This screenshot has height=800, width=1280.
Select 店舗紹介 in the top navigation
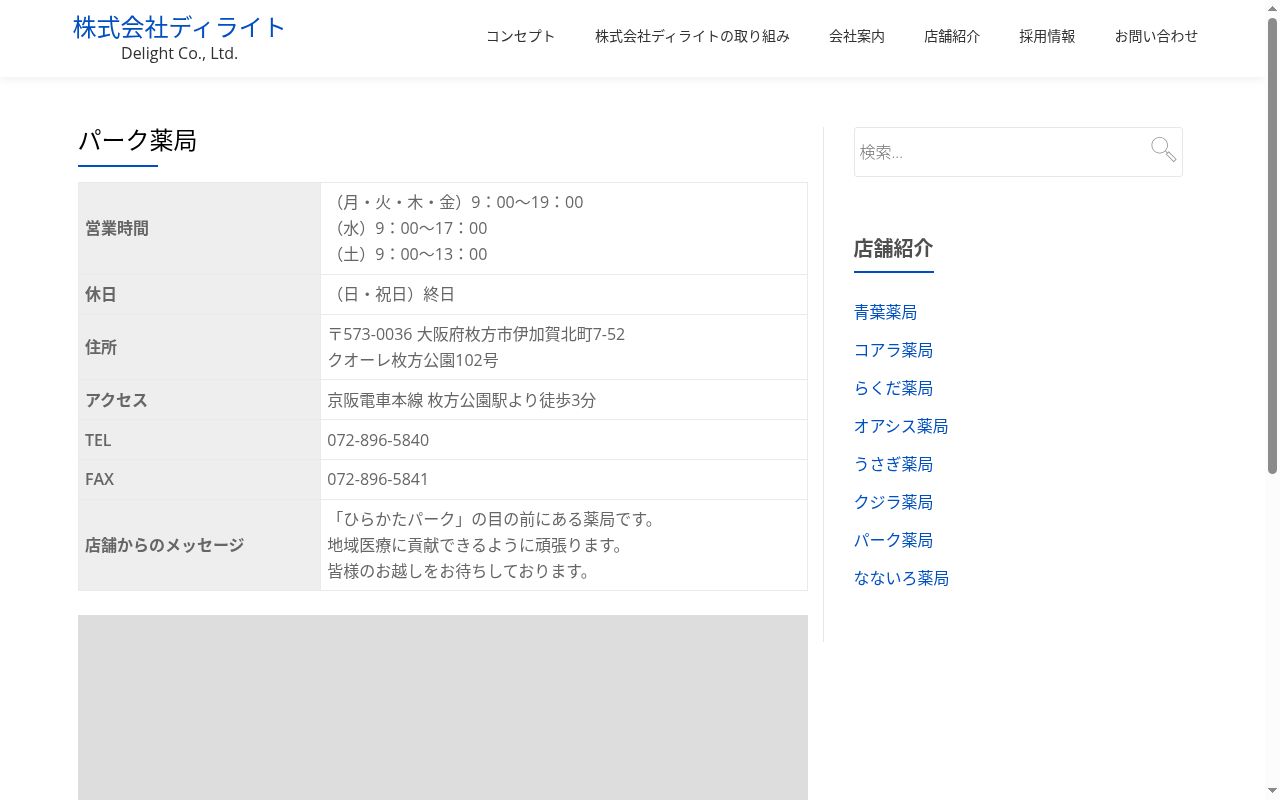952,37
